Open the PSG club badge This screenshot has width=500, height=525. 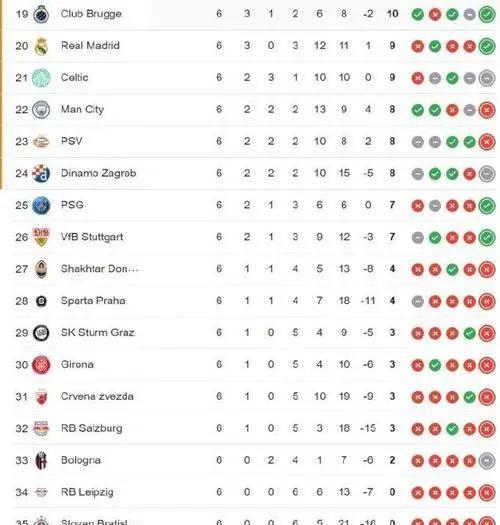click(41, 205)
